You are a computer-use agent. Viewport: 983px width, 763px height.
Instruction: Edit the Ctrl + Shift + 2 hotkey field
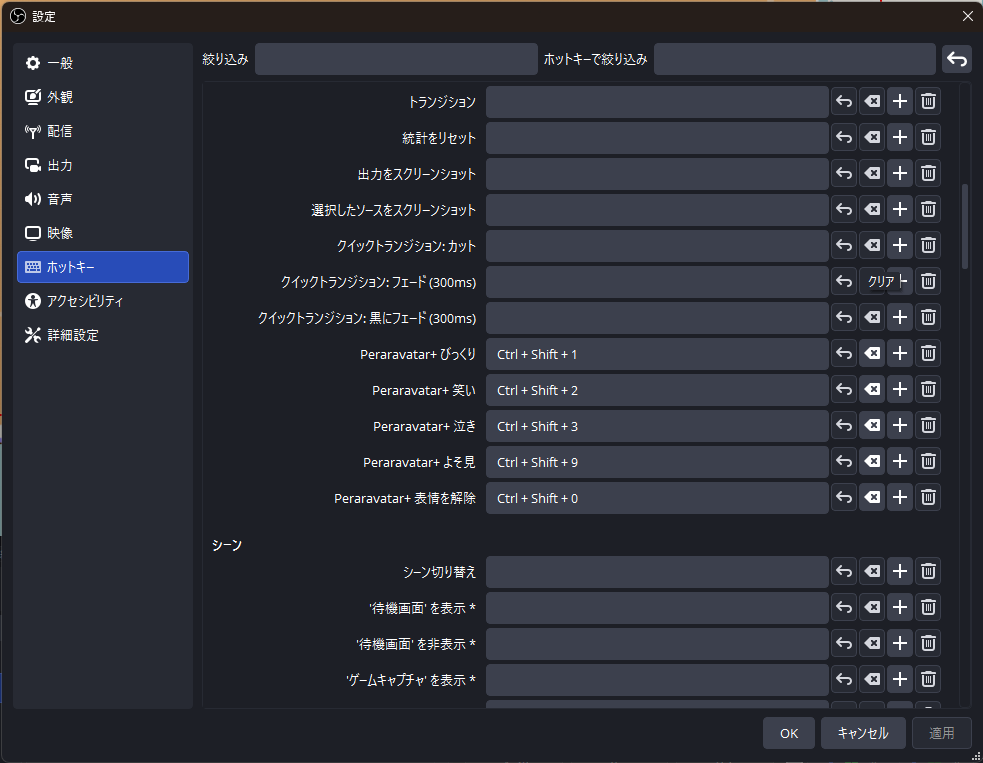[657, 390]
